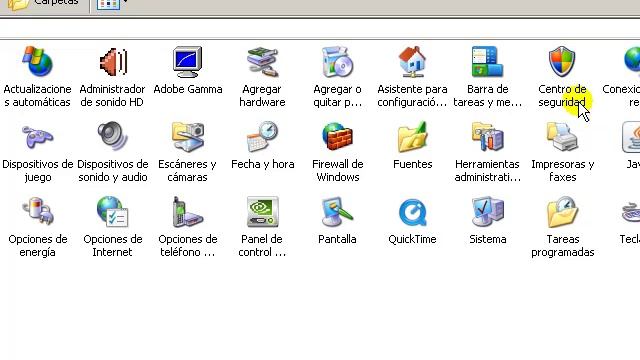Screen dimensions: 640x360
Task: Open Tareas programadas icon
Action: pyautogui.click(x=562, y=211)
